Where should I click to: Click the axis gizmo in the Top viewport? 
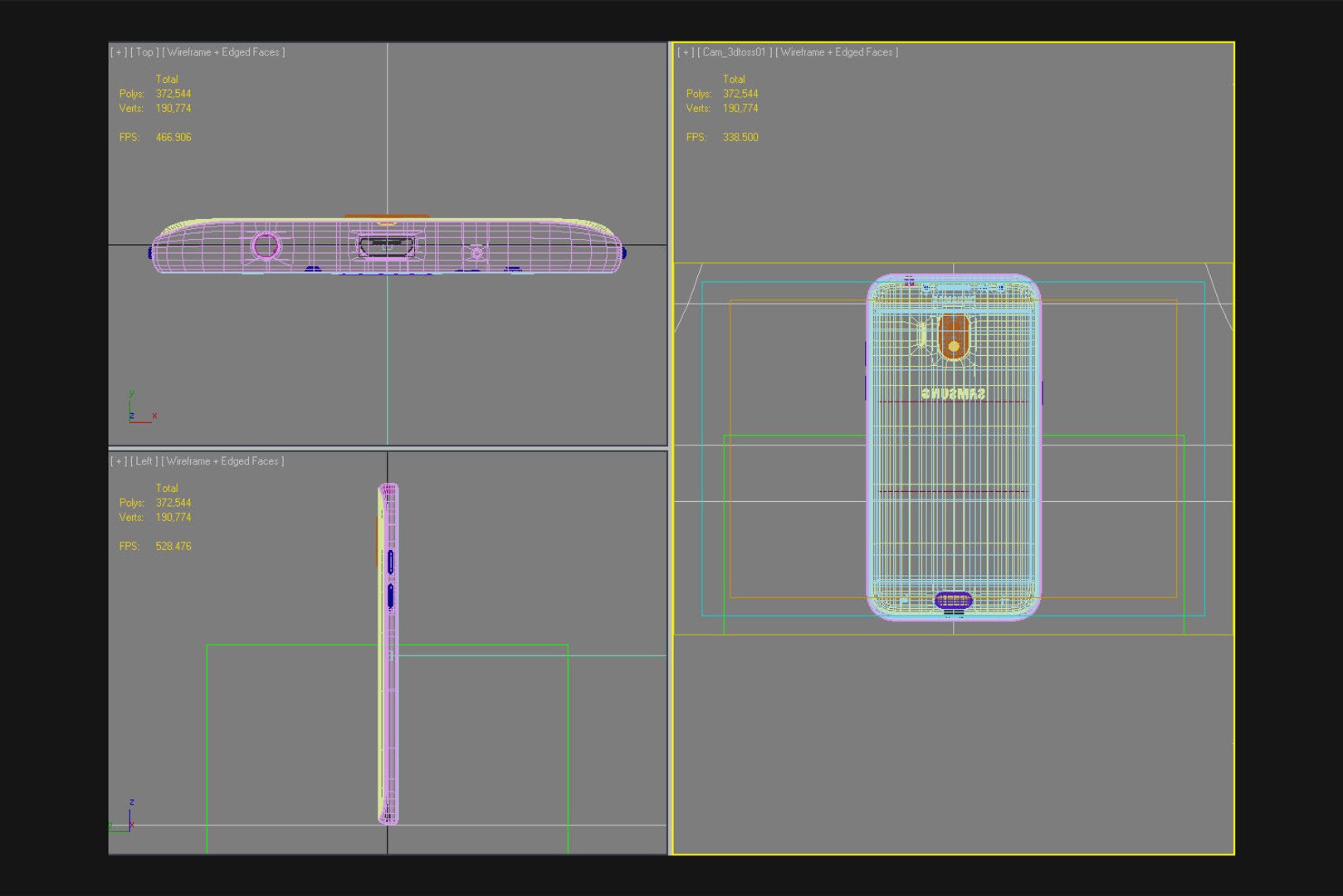click(x=142, y=407)
